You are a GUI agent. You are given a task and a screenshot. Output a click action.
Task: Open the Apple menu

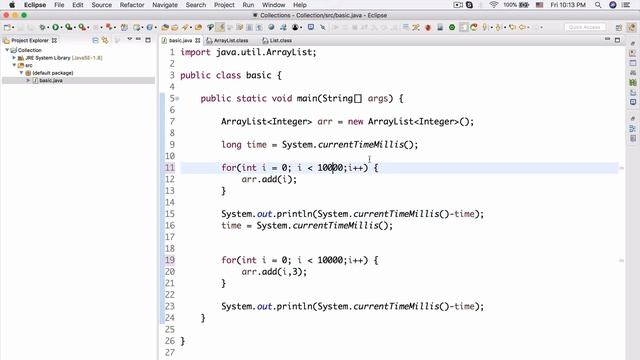tap(12, 5)
